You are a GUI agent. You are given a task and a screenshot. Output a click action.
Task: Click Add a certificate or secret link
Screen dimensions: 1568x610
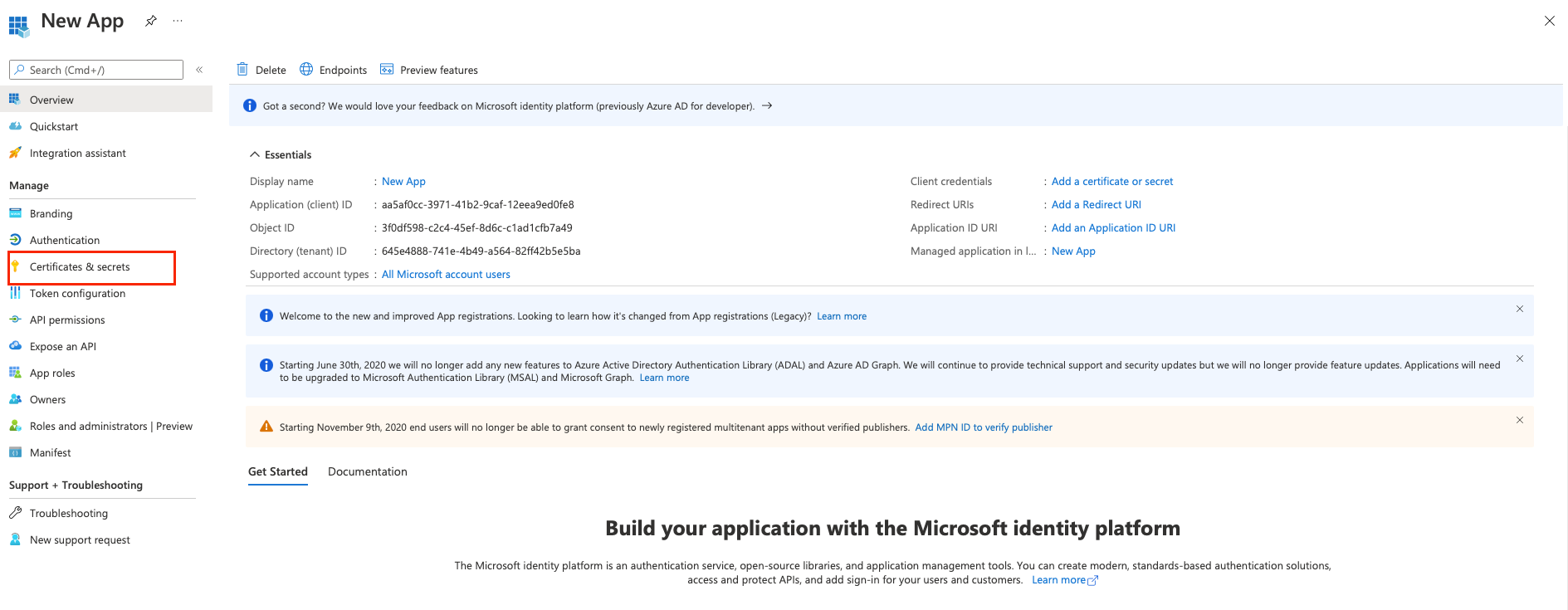[1111, 182]
